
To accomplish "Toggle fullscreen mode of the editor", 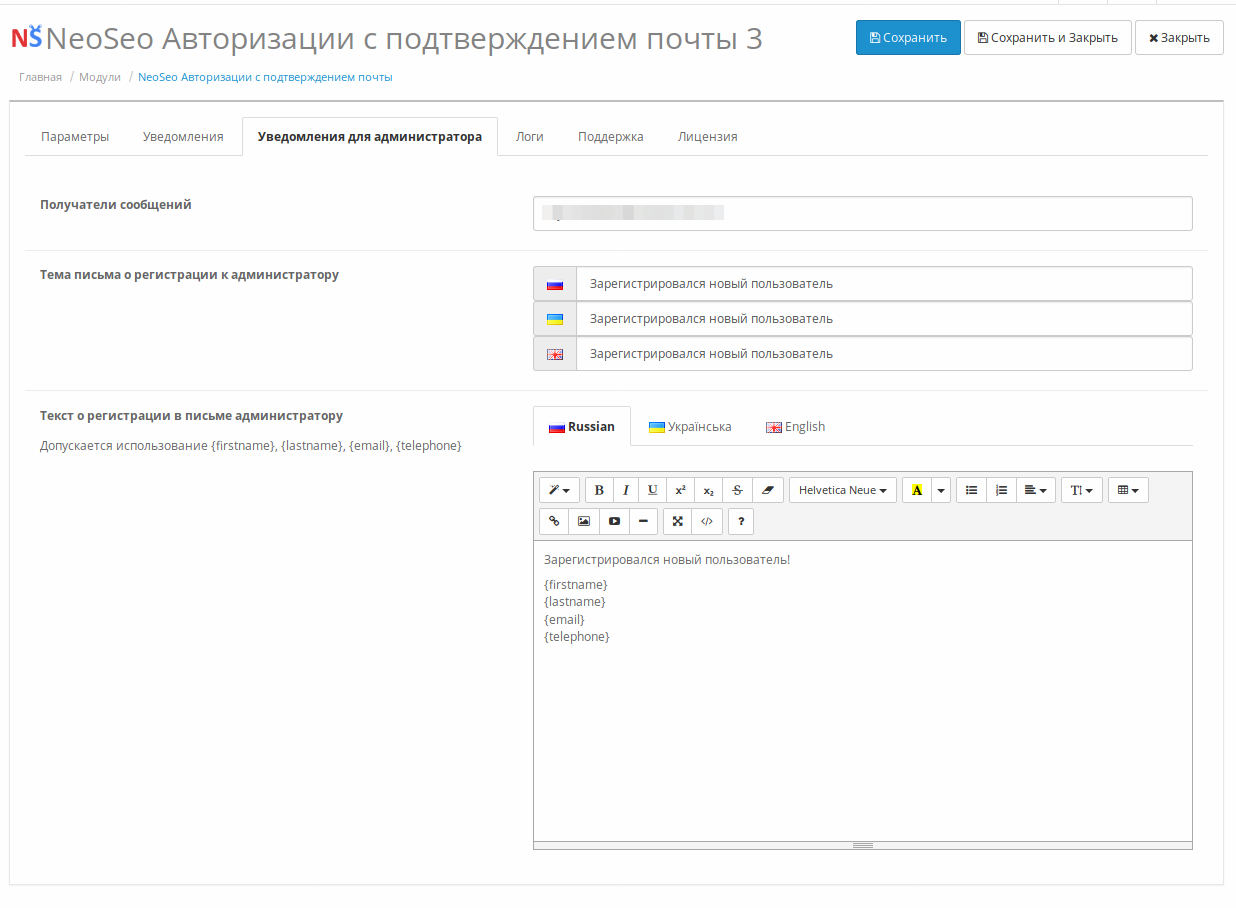I will pos(677,521).
